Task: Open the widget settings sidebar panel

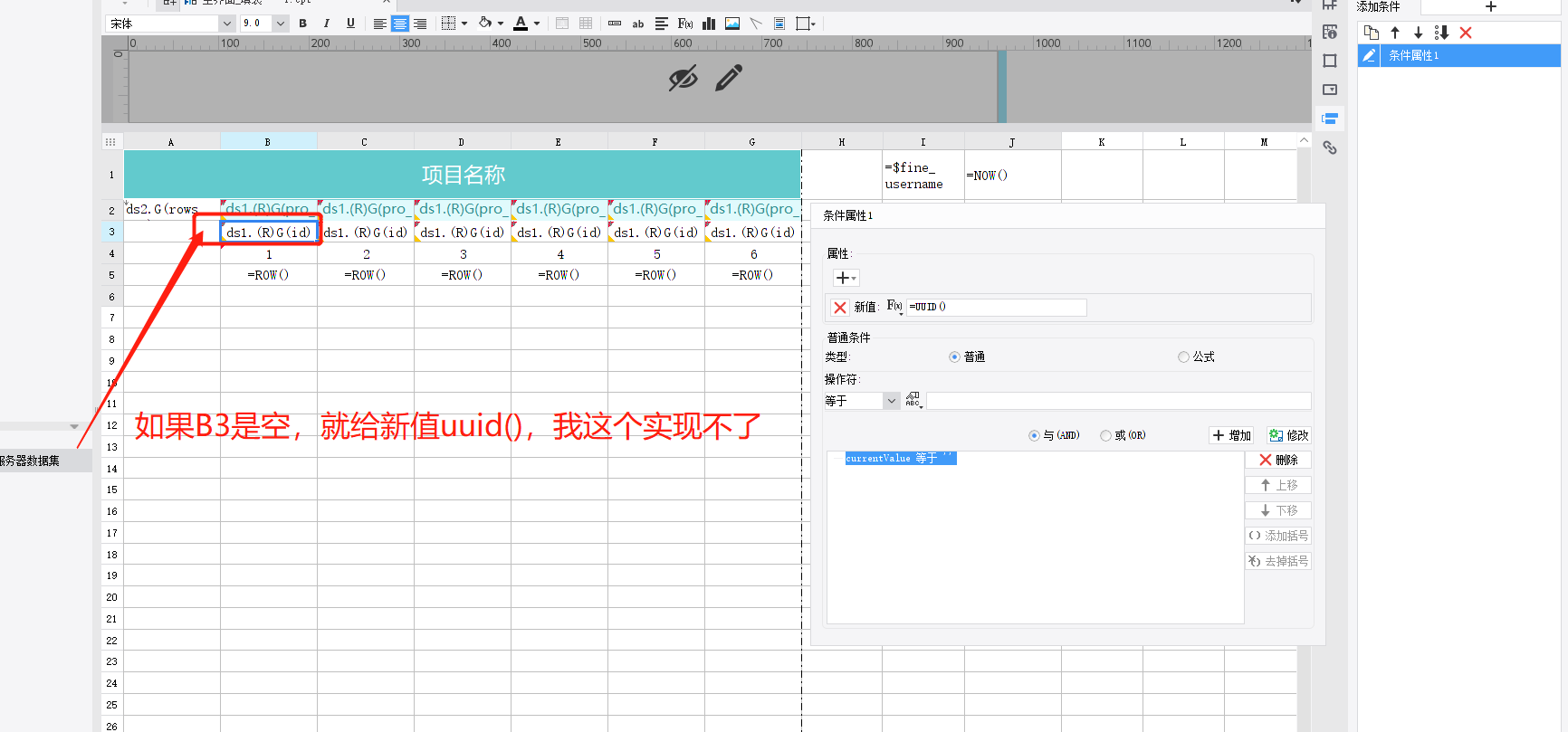Action: (x=1330, y=90)
